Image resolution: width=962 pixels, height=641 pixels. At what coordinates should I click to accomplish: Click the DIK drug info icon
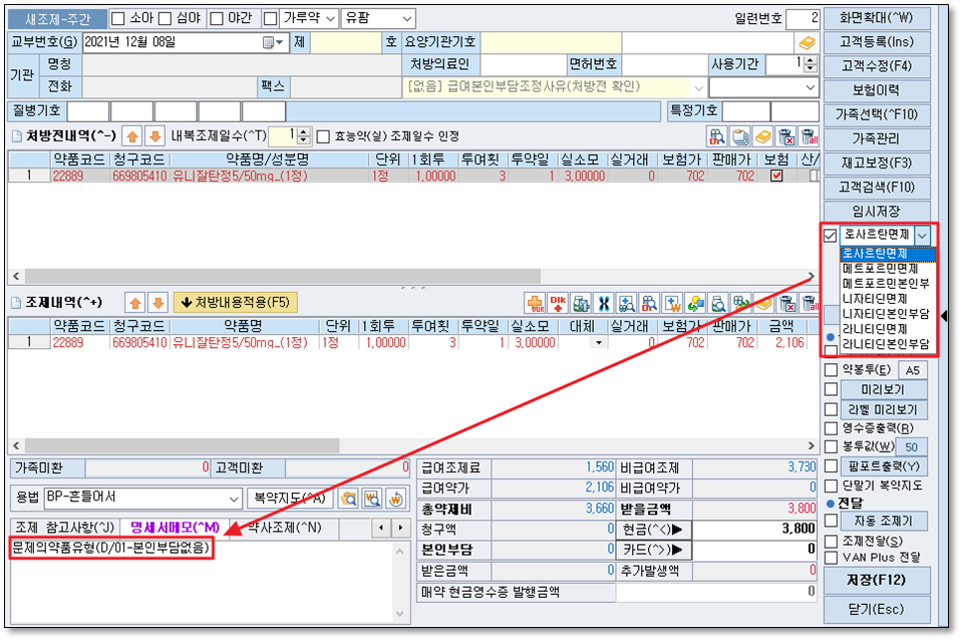[x=557, y=302]
